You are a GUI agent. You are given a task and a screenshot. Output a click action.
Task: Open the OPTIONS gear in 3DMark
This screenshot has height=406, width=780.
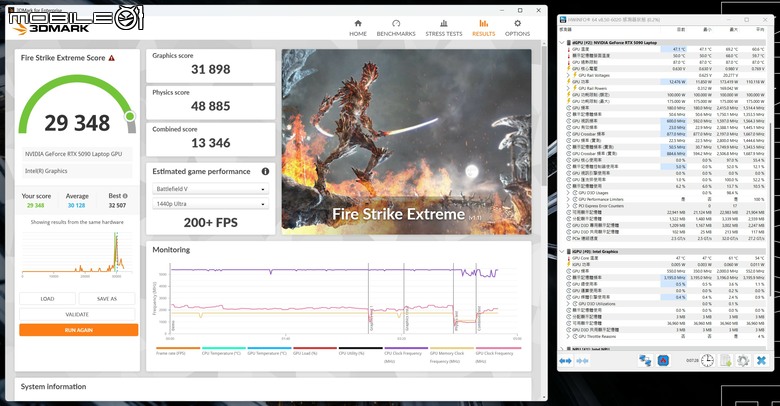coord(517,28)
